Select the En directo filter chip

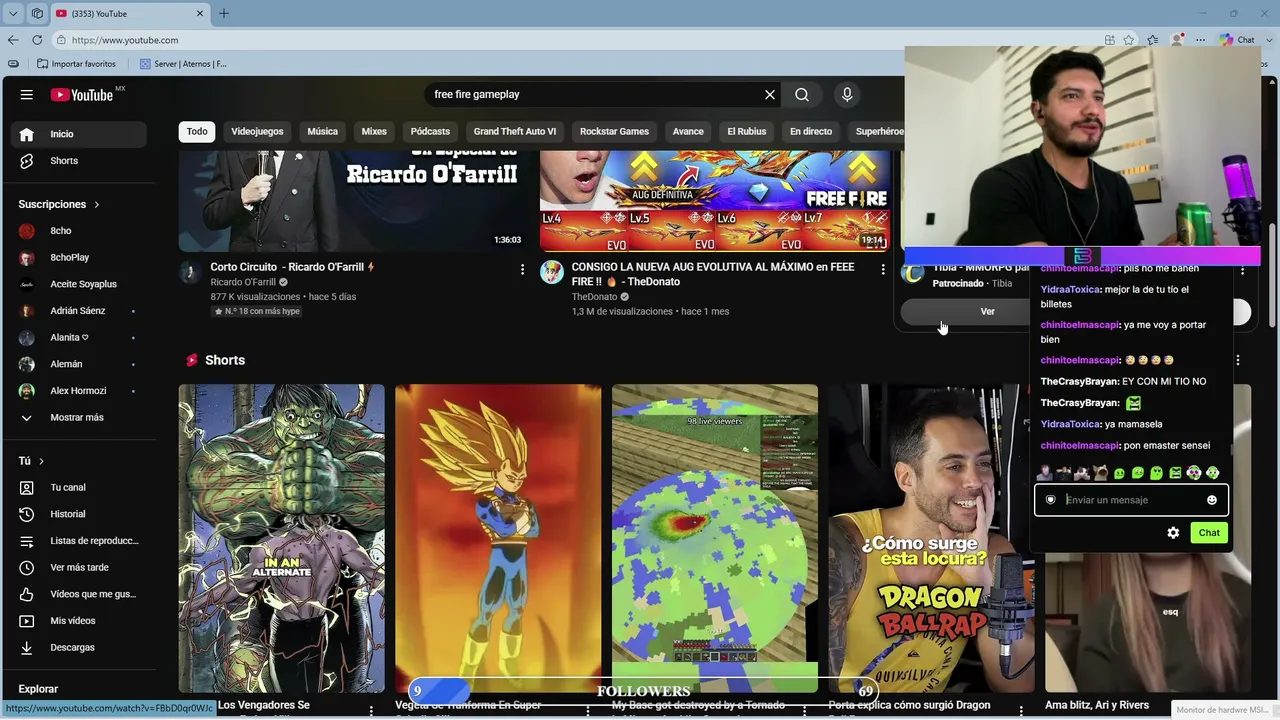[811, 132]
